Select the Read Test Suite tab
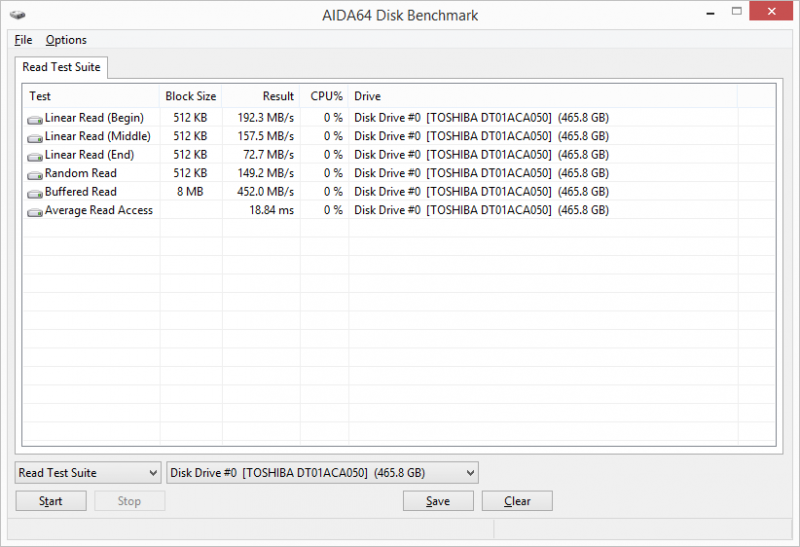The image size is (800, 547). tap(61, 67)
